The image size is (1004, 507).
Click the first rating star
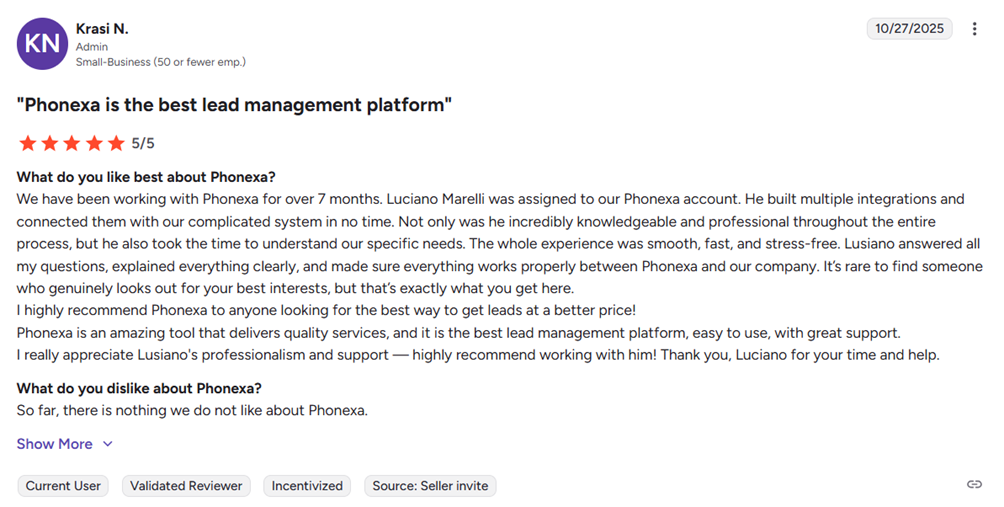[27, 143]
